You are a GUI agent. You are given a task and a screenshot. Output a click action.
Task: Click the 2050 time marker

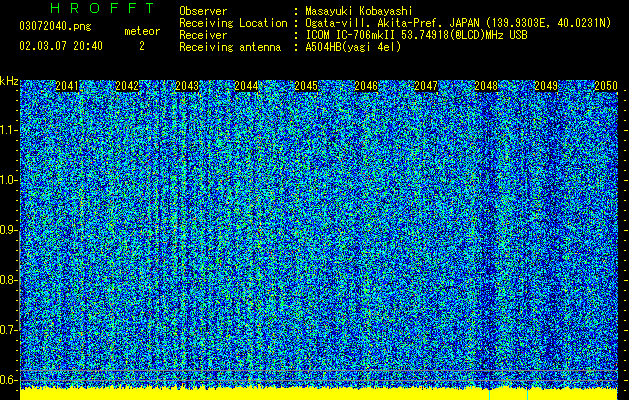[606, 86]
